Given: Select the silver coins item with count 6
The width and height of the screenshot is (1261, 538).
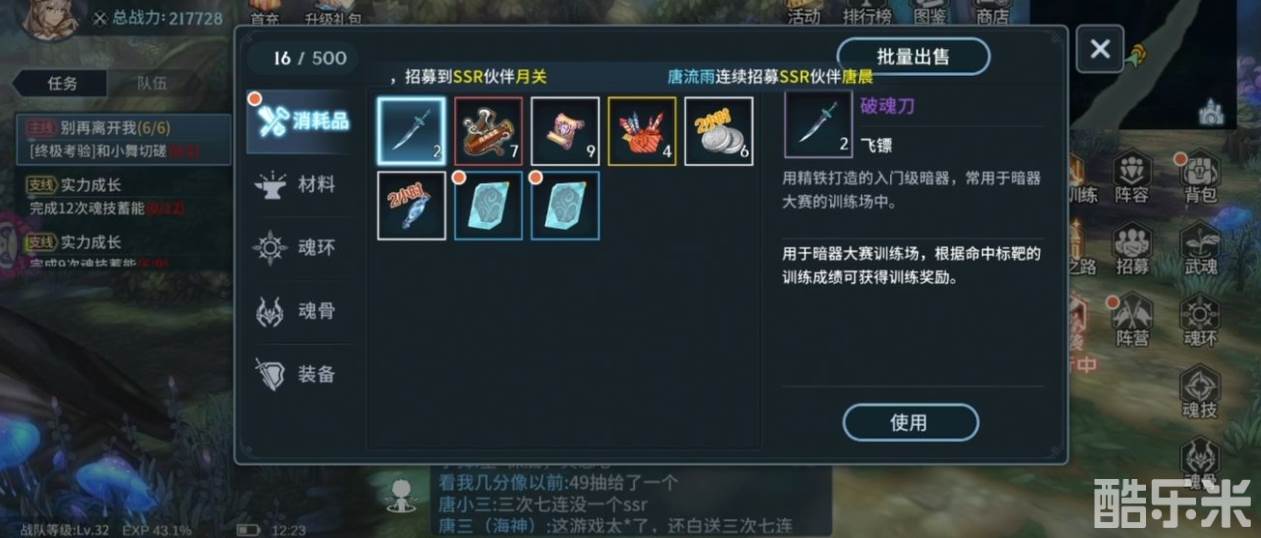Looking at the screenshot, I should (719, 131).
